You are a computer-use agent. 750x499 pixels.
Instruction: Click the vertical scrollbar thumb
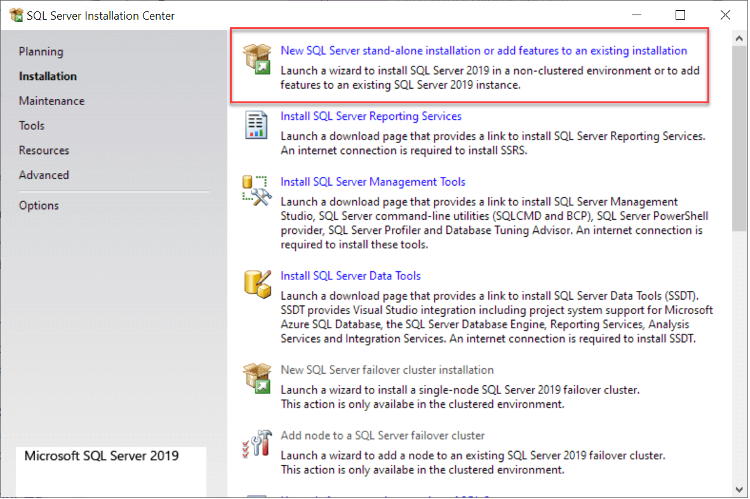tap(739, 139)
